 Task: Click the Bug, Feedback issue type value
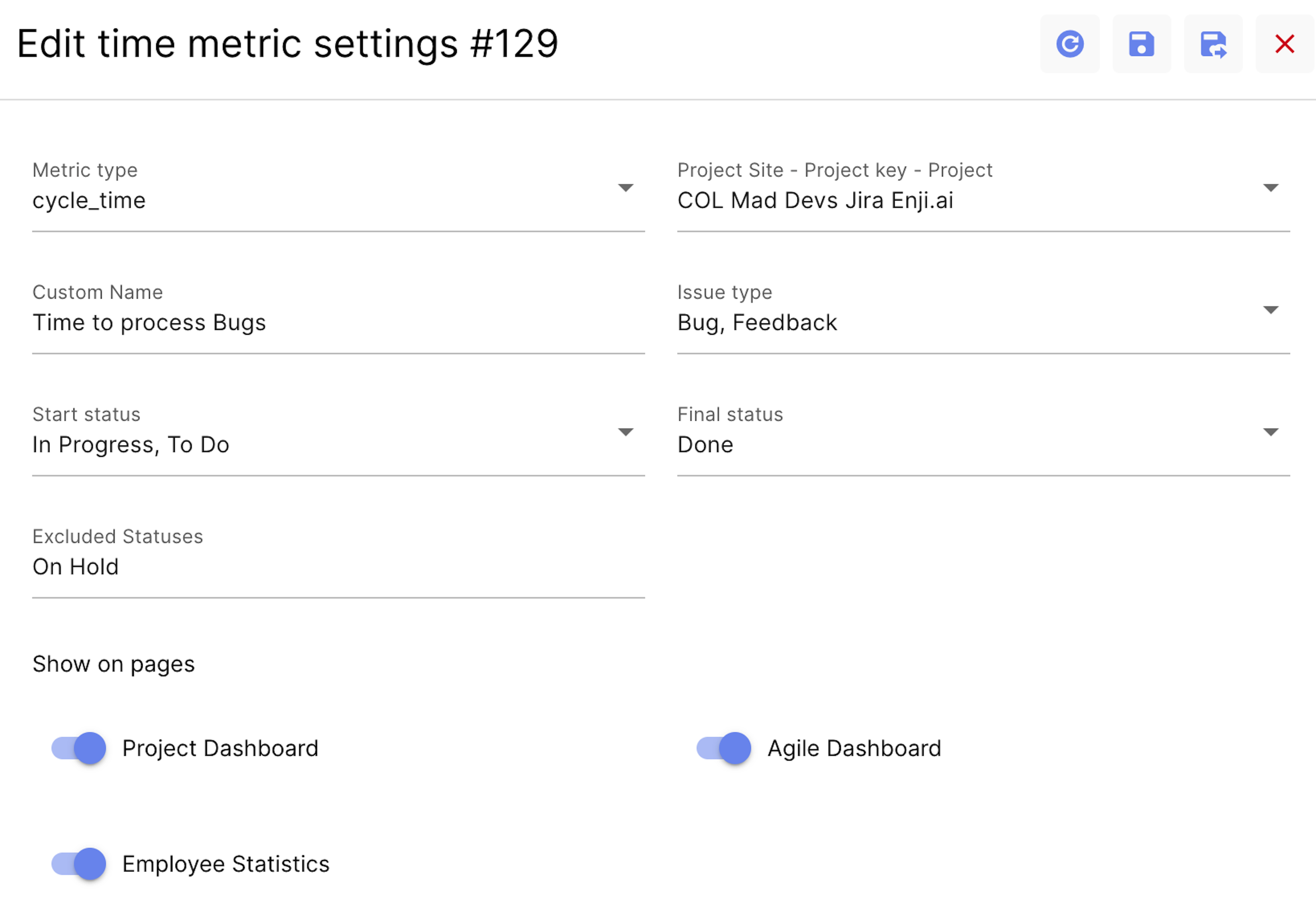coord(757,323)
